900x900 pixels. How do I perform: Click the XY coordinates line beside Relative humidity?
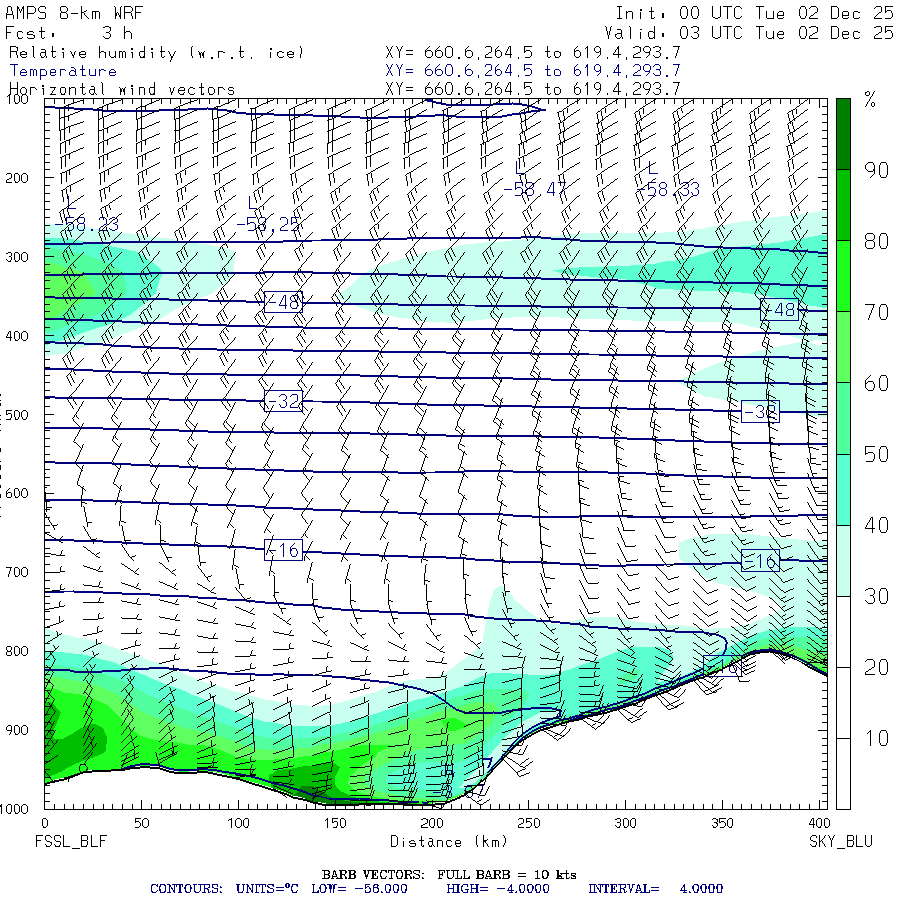coord(533,53)
